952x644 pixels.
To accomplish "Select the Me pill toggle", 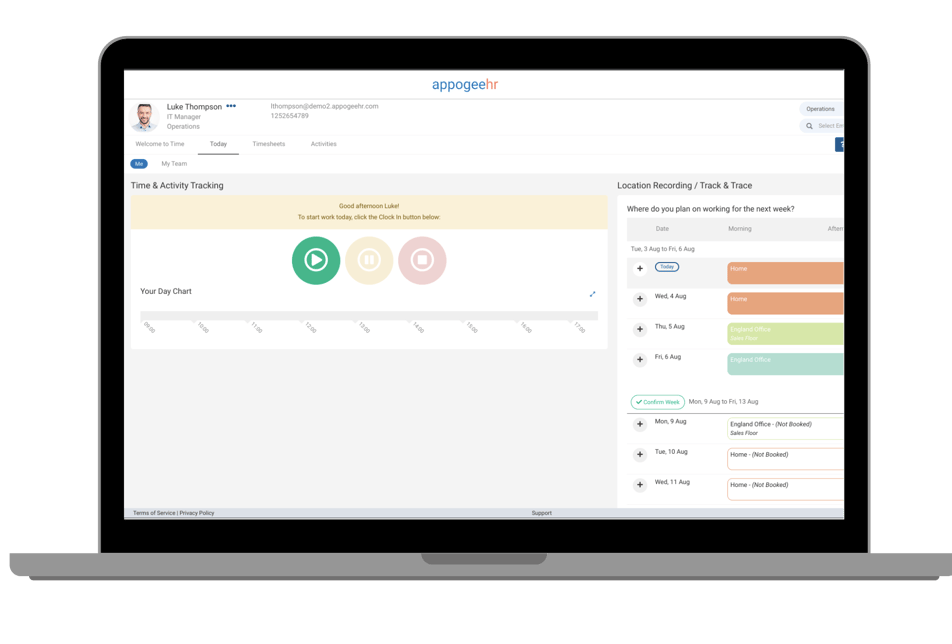I will (140, 162).
